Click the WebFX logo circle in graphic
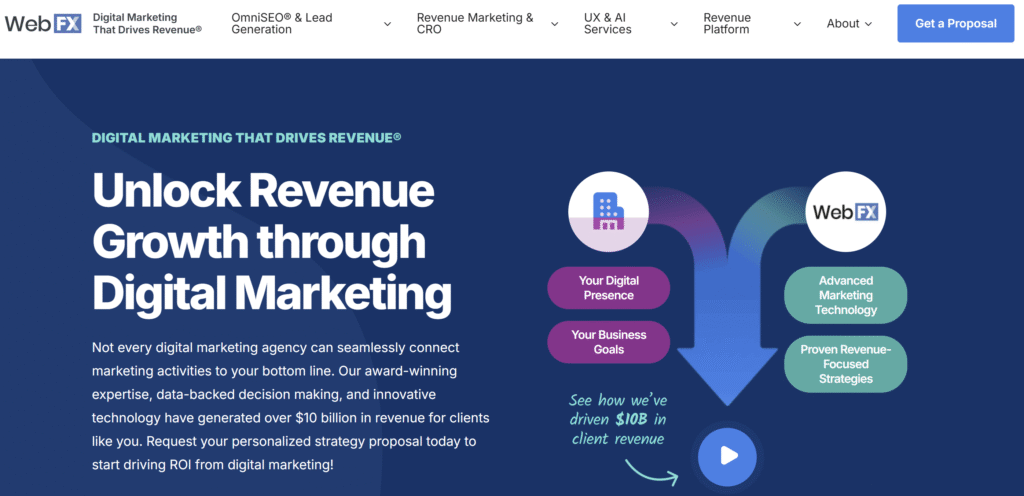 point(846,212)
